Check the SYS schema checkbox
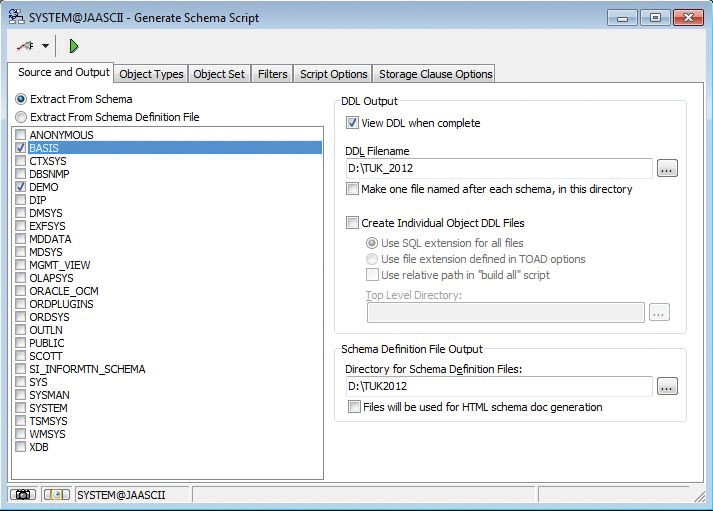713x511 pixels. tap(20, 382)
